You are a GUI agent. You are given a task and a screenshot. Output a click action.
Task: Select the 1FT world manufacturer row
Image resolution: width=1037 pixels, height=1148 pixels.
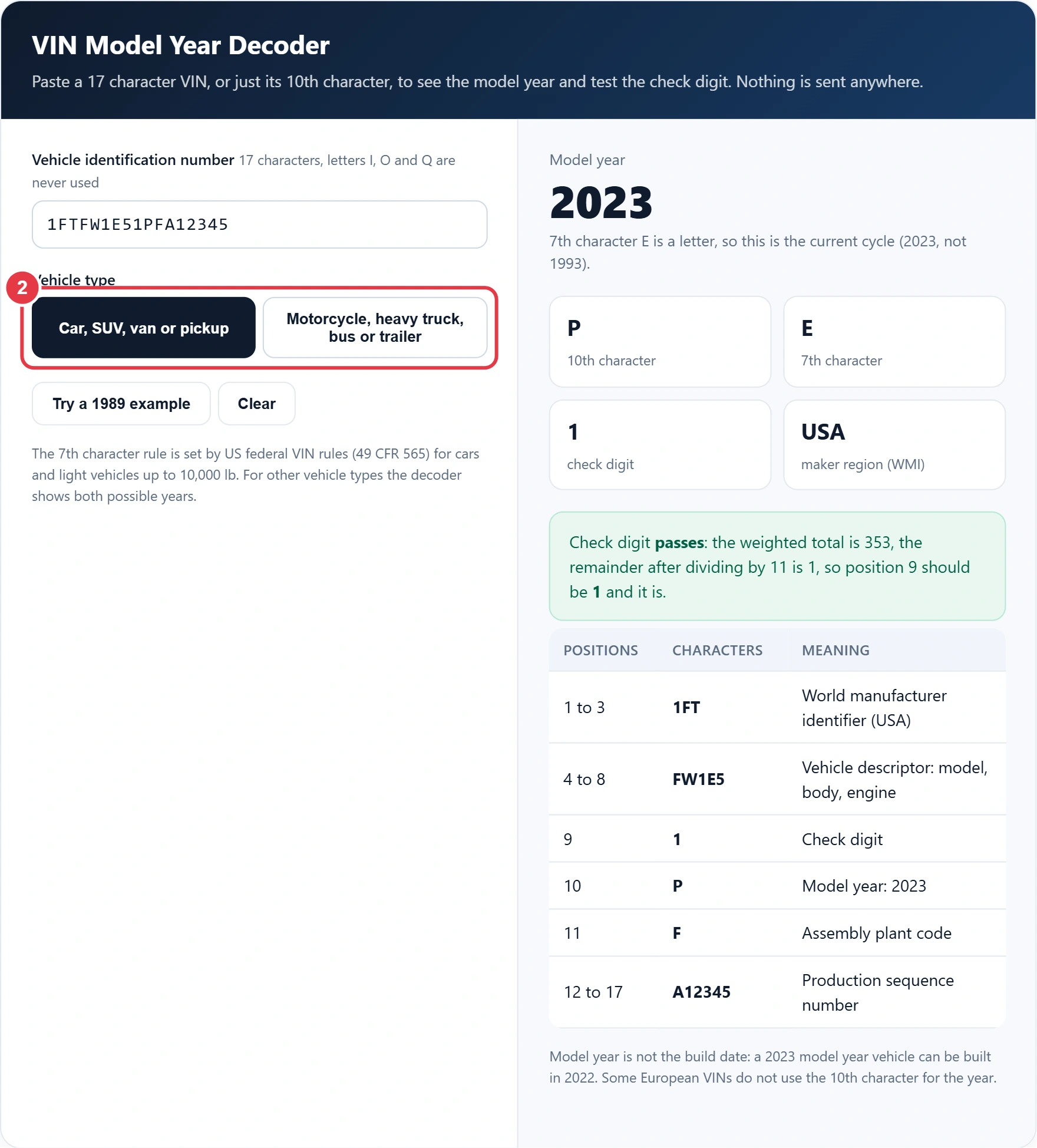coord(777,707)
